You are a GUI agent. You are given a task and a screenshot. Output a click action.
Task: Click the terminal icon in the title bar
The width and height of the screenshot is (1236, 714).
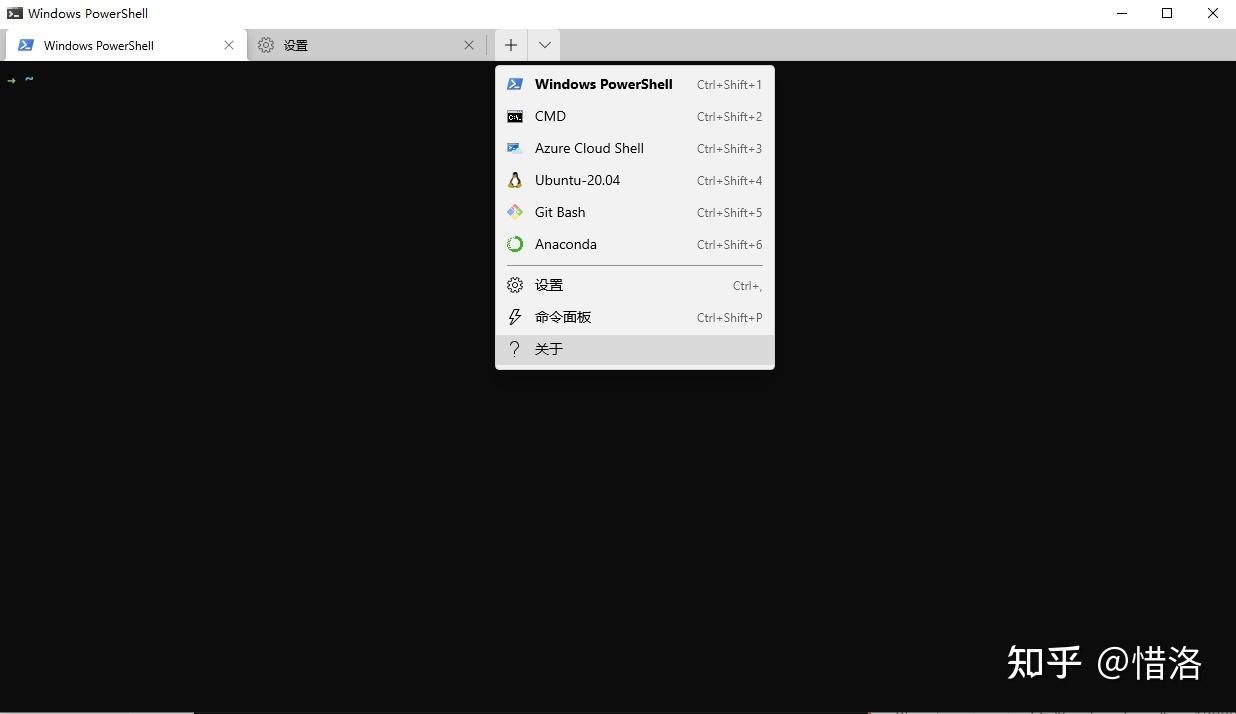point(13,13)
